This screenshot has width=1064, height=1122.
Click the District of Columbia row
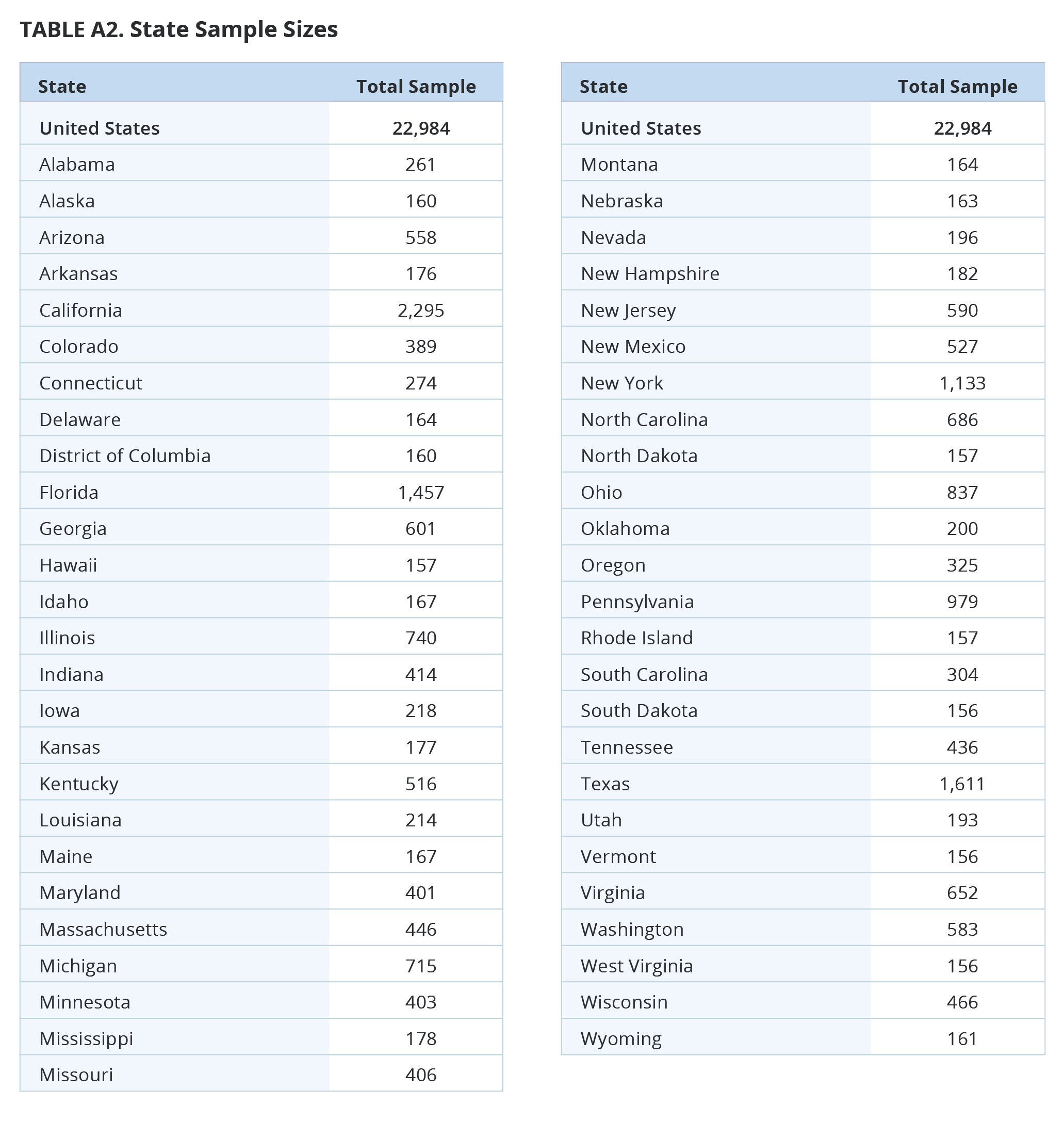click(x=261, y=456)
